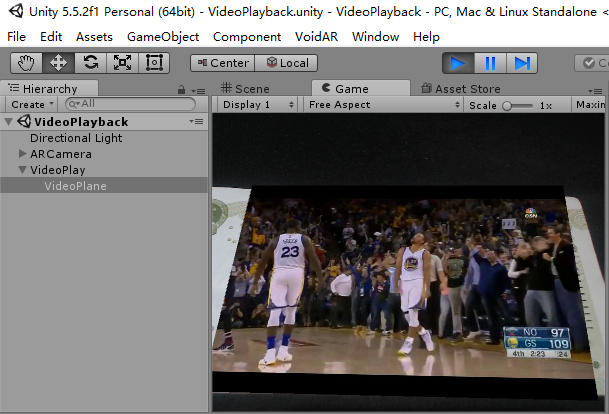Step forward one frame
This screenshot has height=414, width=609.
point(522,63)
